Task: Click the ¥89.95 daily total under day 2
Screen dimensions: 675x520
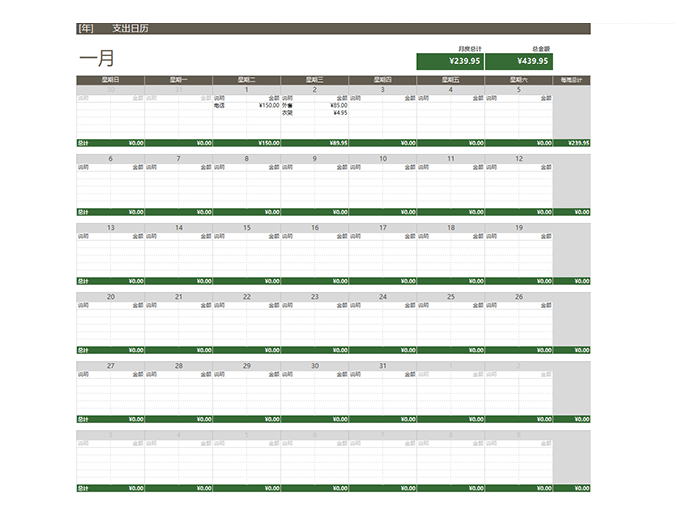Action: [x=339, y=143]
